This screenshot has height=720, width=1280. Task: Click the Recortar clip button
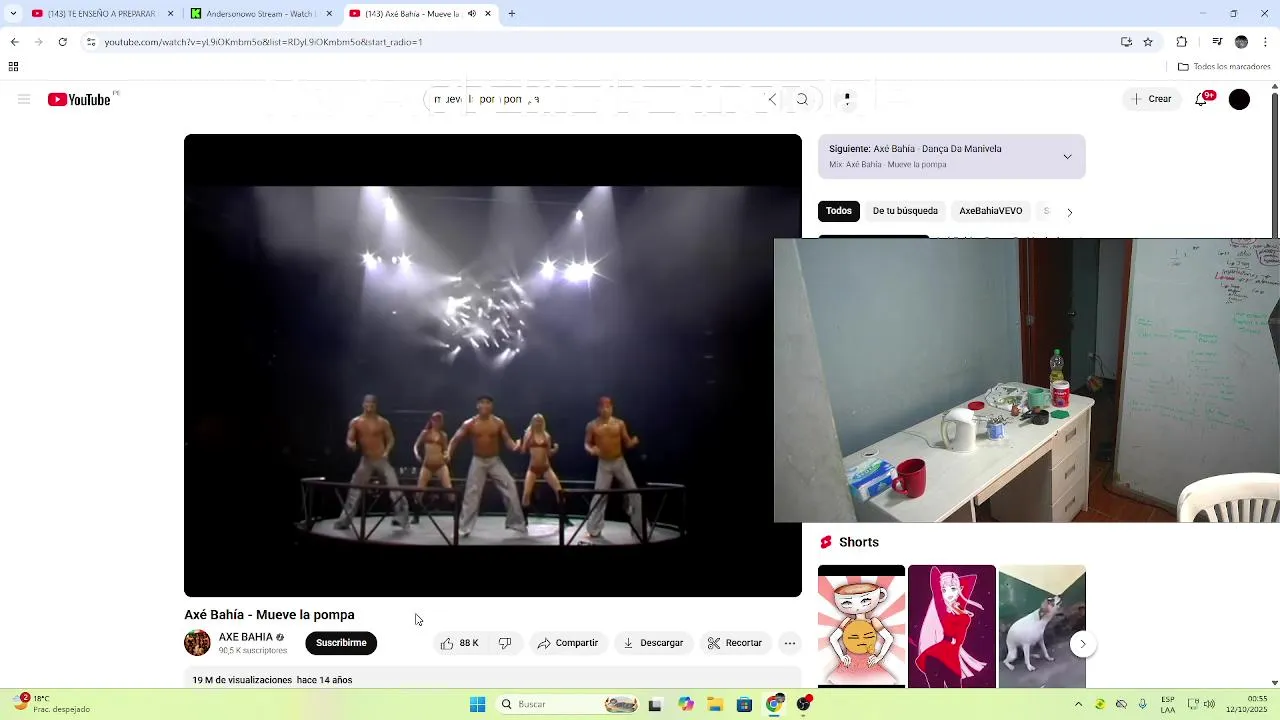click(x=735, y=643)
